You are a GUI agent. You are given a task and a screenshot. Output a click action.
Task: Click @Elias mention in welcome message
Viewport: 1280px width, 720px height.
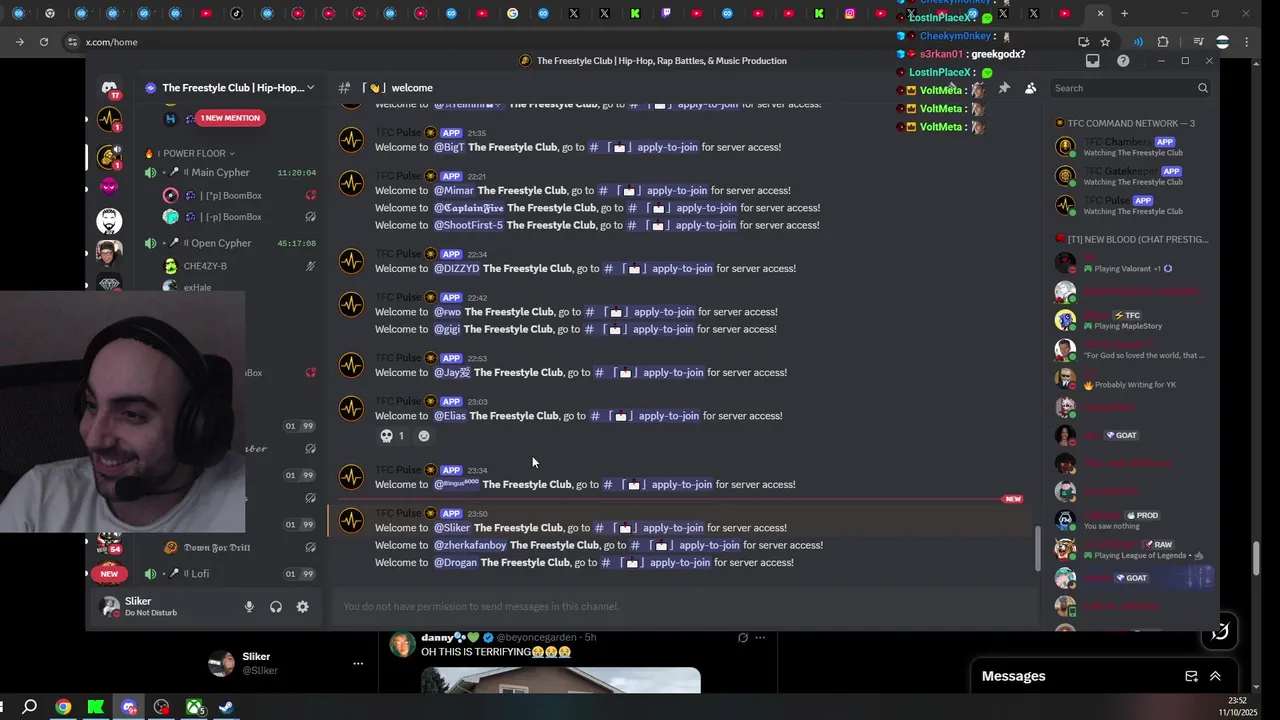[x=449, y=416]
